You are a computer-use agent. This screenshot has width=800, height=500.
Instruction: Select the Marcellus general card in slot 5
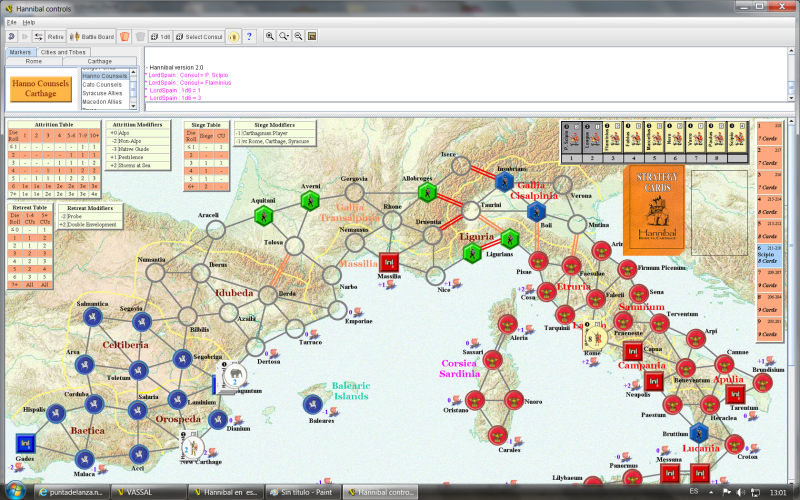click(655, 137)
